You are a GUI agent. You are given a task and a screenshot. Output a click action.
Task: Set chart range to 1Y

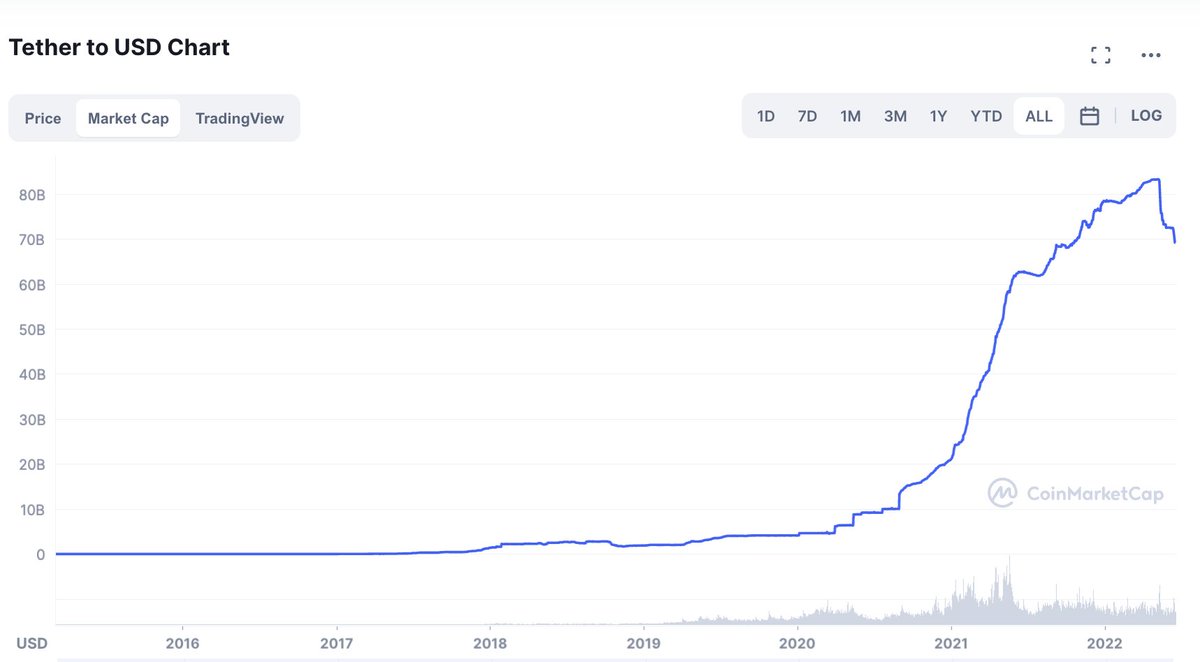pos(938,116)
